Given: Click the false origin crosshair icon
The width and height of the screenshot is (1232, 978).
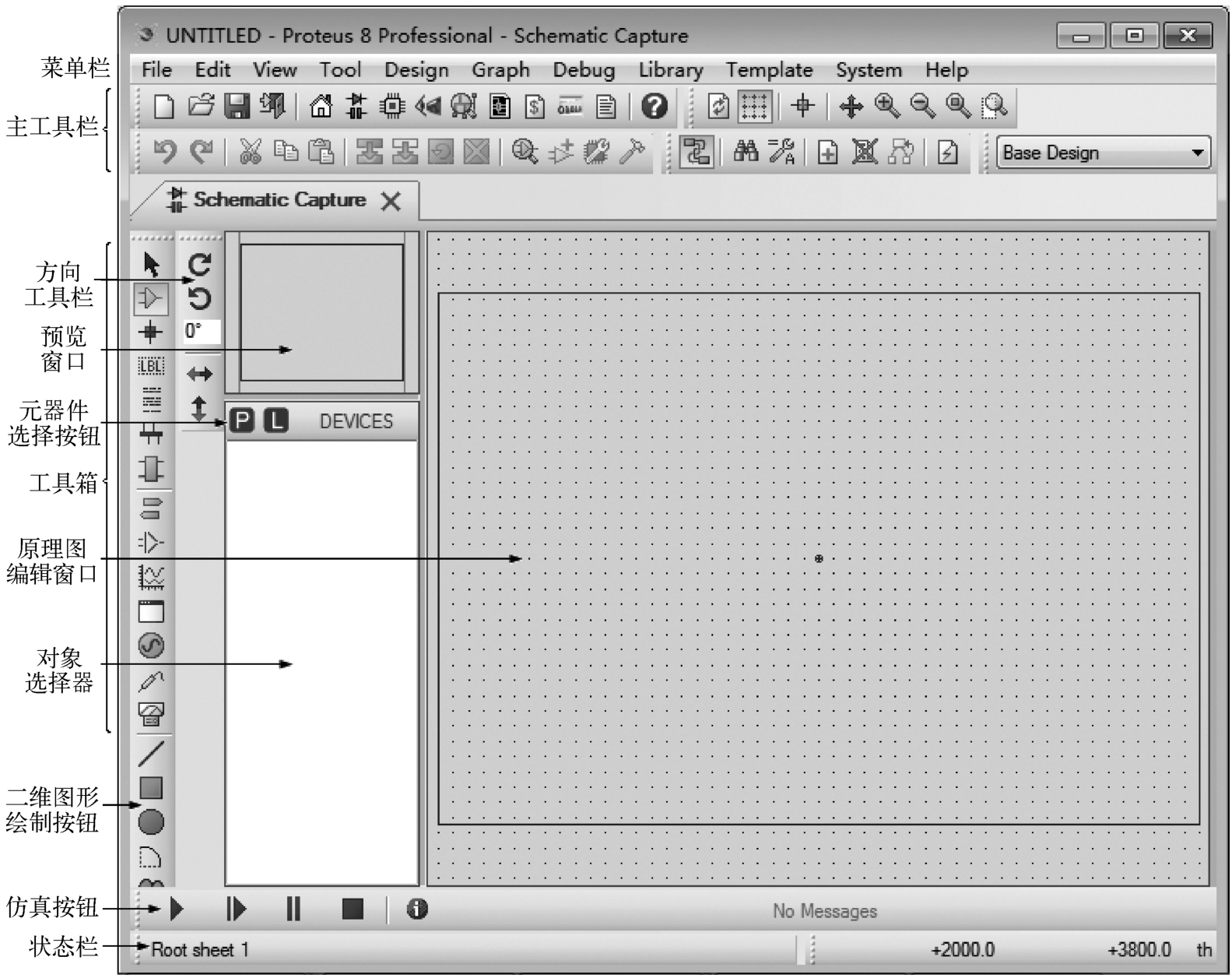Looking at the screenshot, I should (802, 106).
